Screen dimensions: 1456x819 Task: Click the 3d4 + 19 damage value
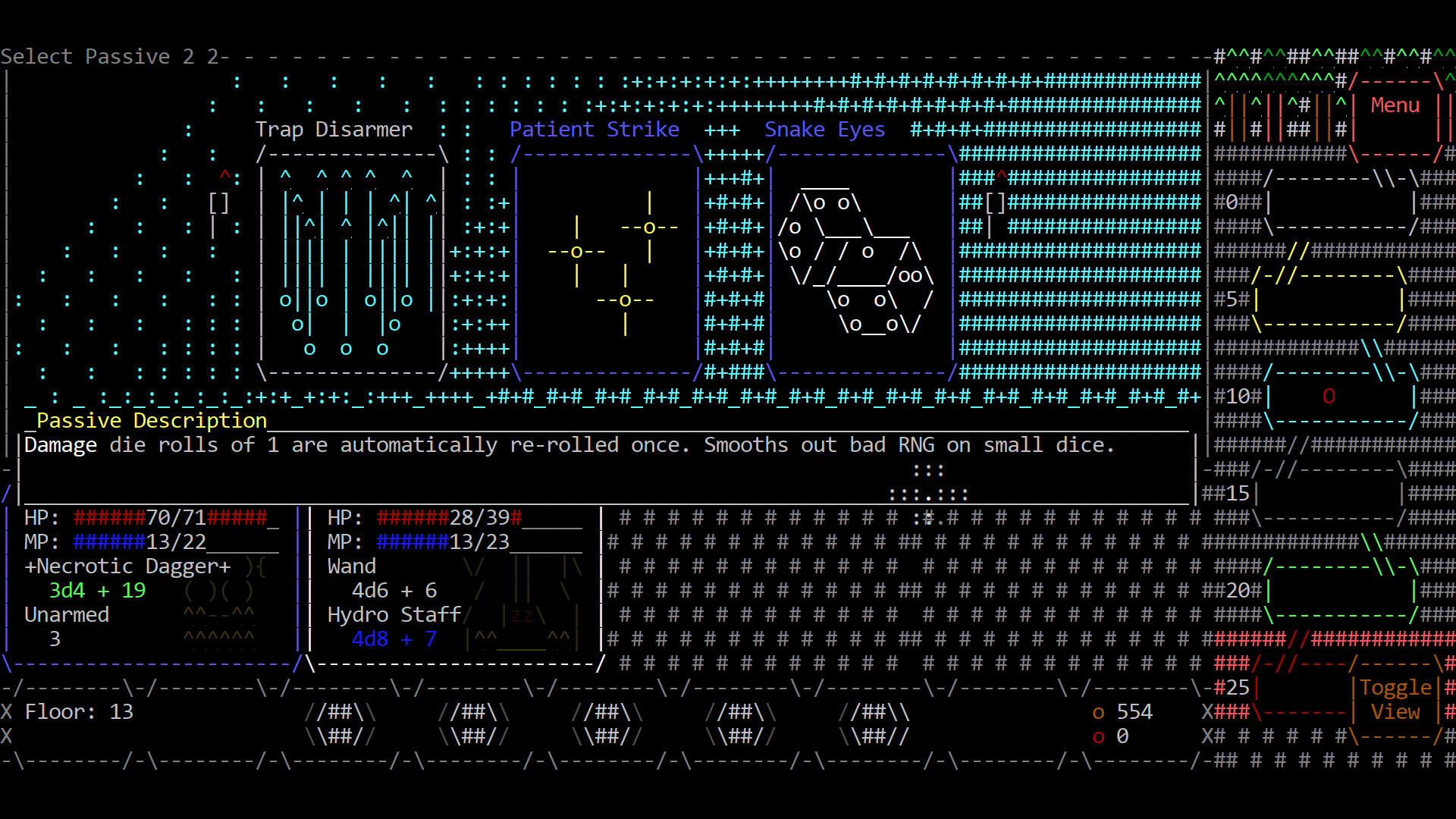(97, 591)
